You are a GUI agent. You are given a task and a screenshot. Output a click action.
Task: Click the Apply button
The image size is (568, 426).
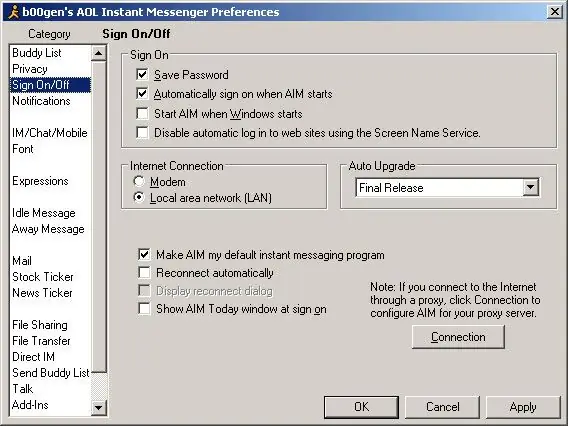[523, 407]
